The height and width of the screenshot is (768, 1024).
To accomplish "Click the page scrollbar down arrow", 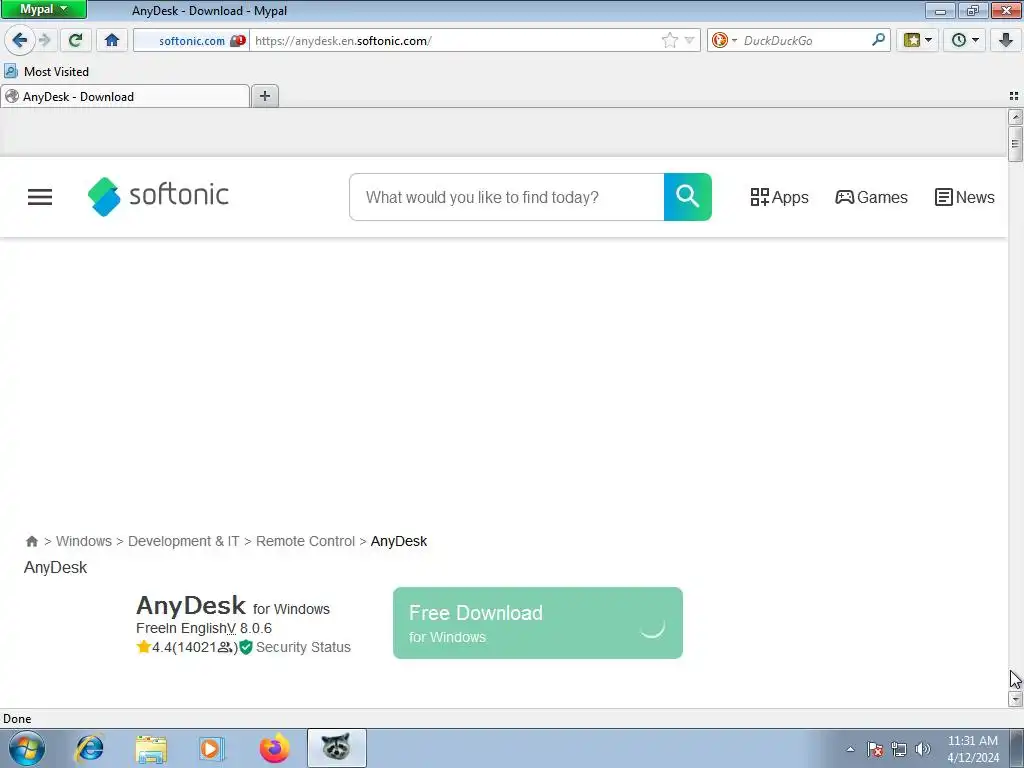I will (x=1015, y=699).
